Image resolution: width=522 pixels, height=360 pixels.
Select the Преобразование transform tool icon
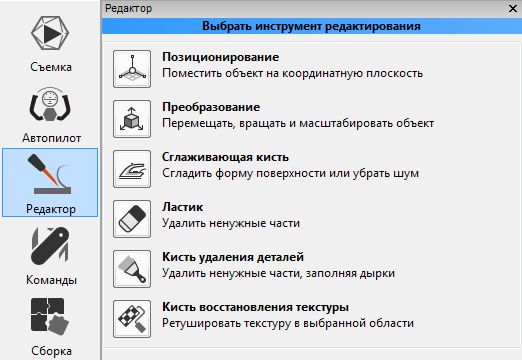(132, 119)
